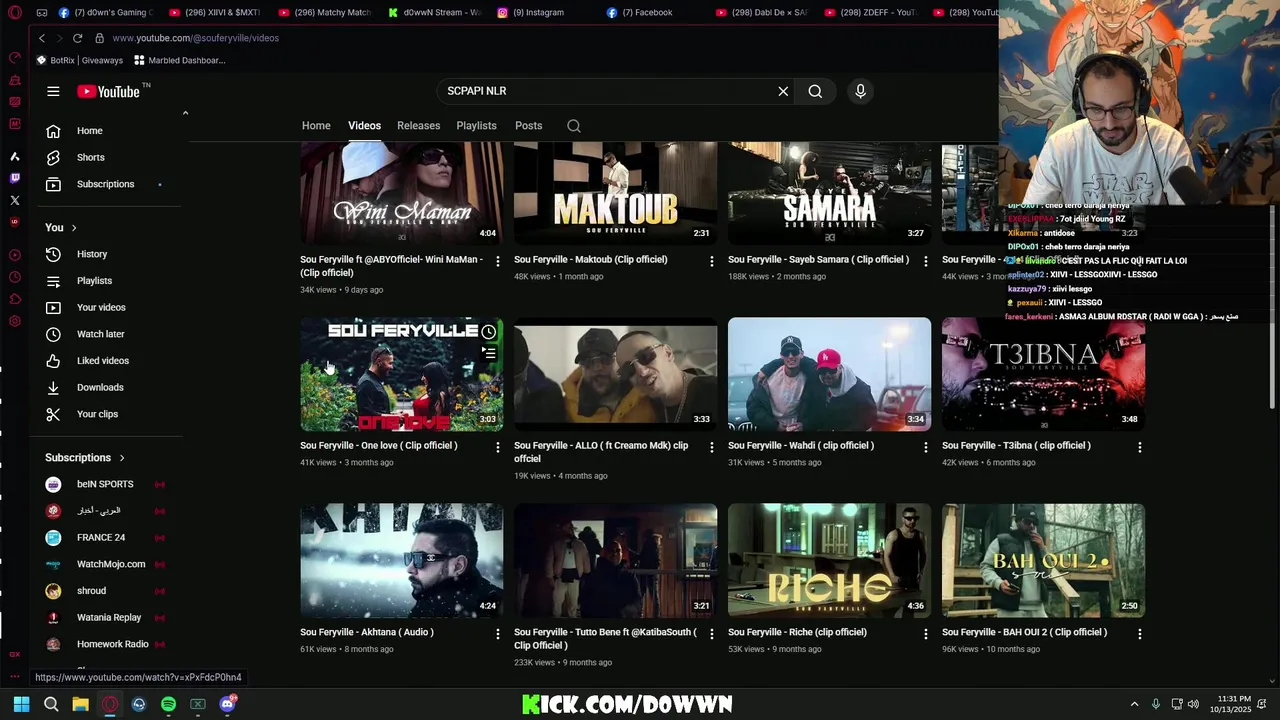
Task: Open FRANCE 24 subscription channel
Action: 101,538
